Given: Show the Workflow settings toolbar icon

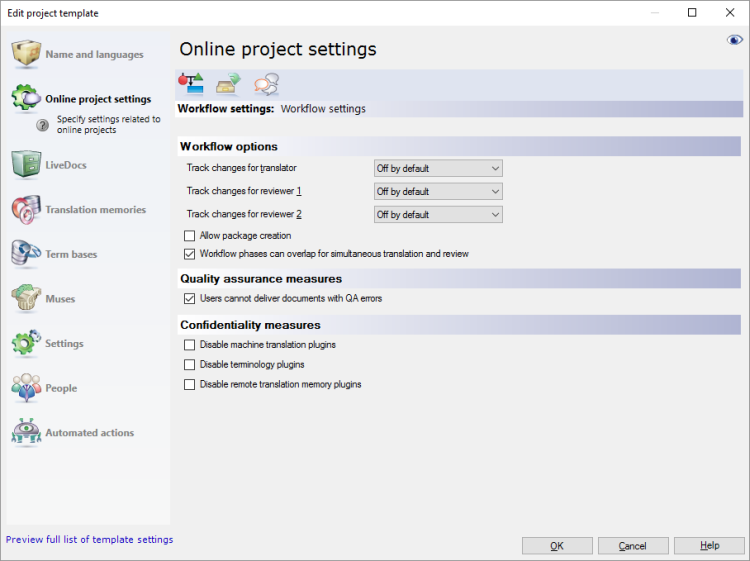Looking at the screenshot, I should point(191,83).
